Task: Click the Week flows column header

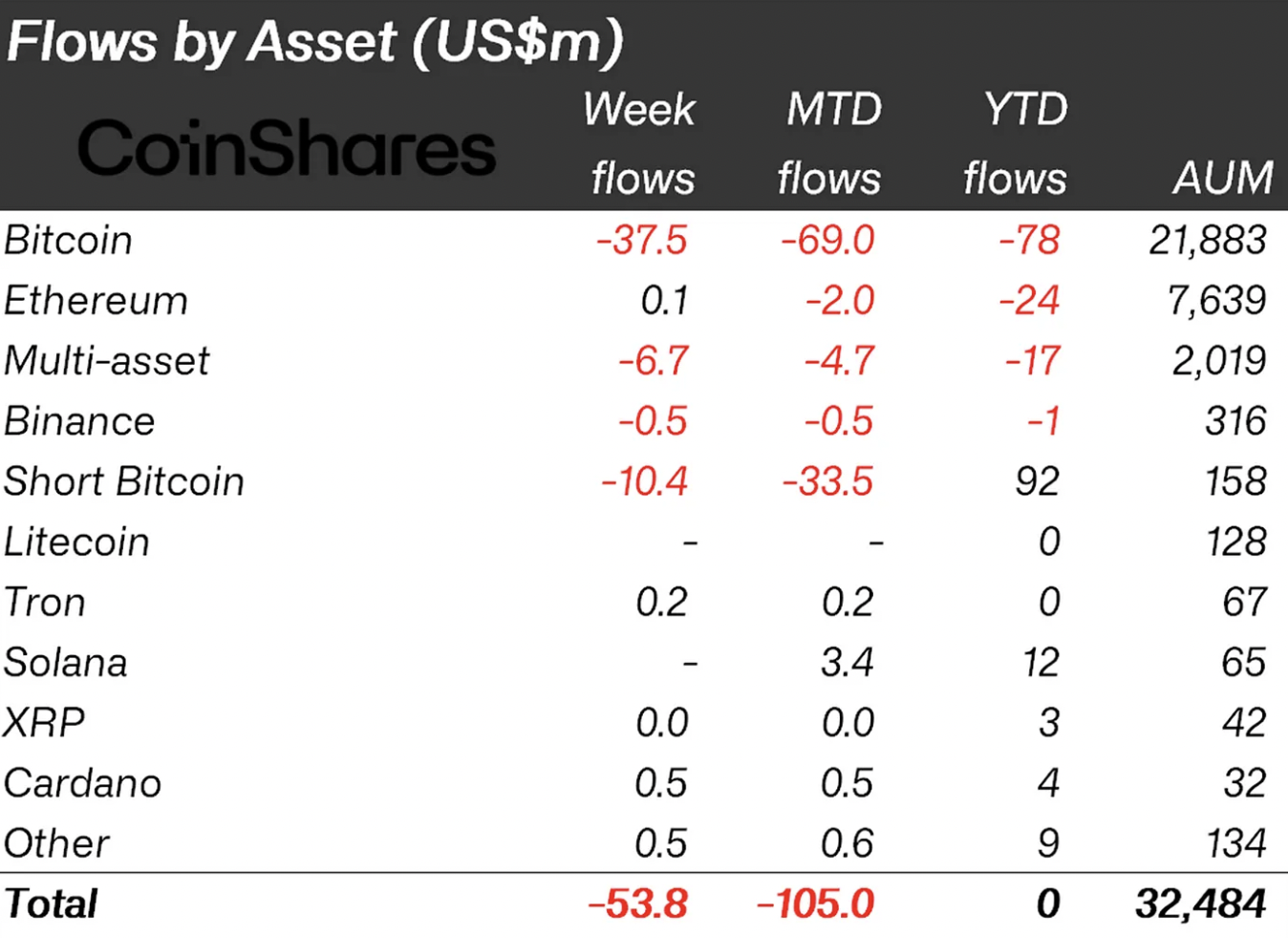Action: (640, 143)
